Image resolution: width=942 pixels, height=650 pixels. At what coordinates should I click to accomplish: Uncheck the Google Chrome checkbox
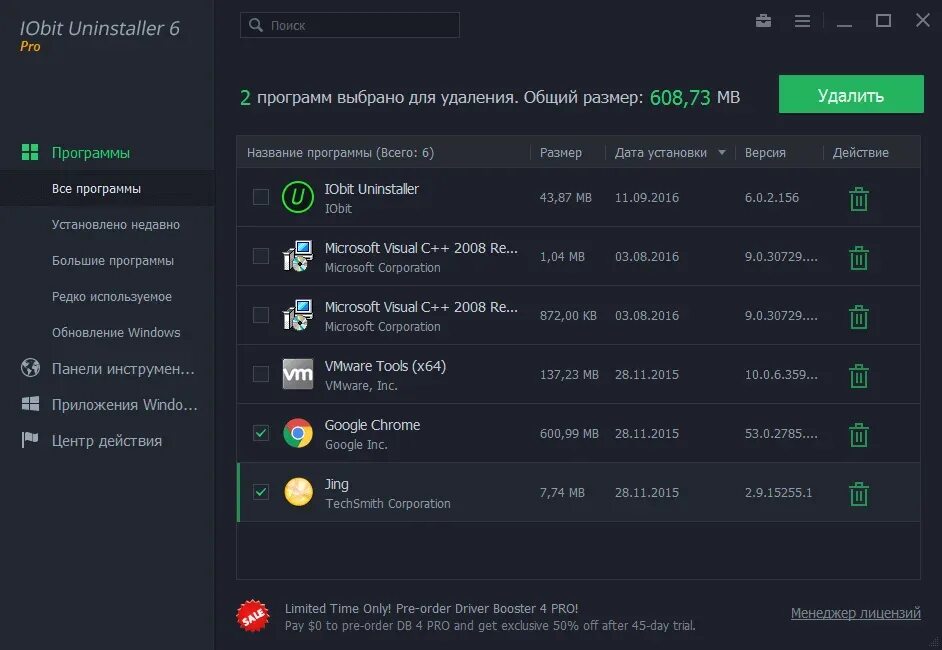pyautogui.click(x=261, y=433)
